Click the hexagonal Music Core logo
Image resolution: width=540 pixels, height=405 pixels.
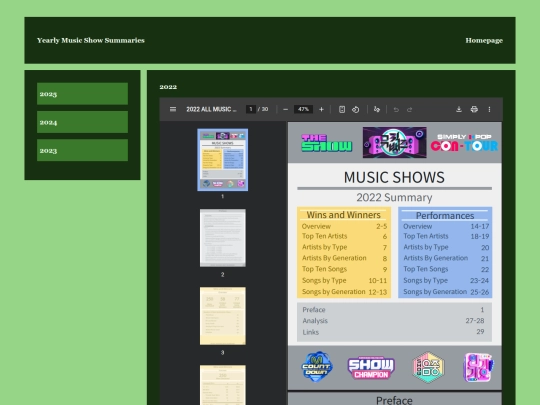[428, 367]
